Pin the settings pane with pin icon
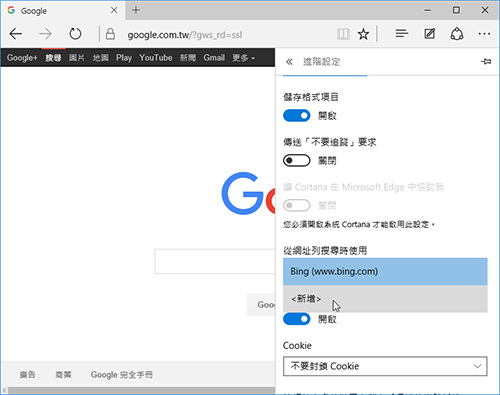 point(486,61)
